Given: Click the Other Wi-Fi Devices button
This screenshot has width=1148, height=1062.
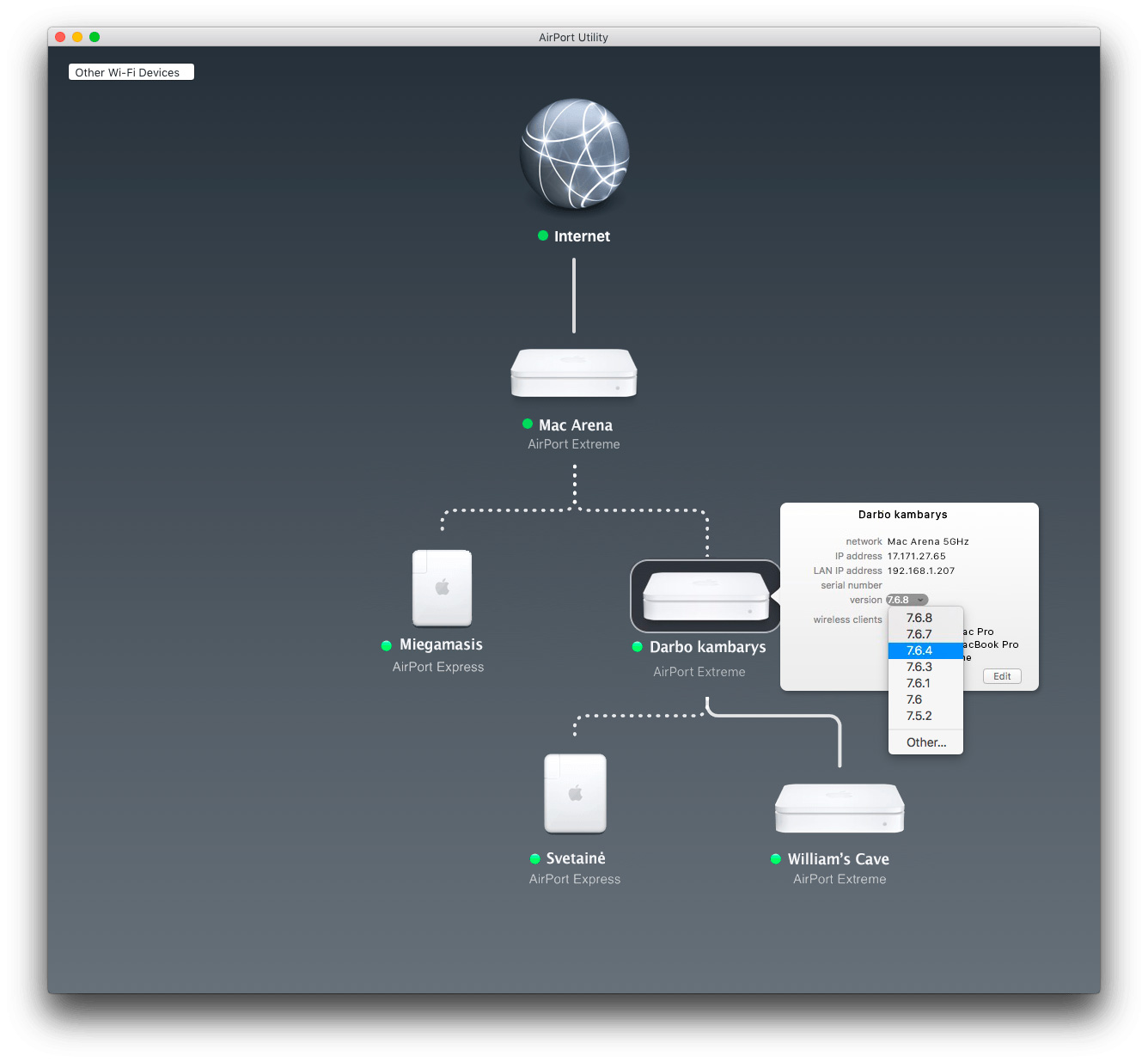Looking at the screenshot, I should pos(131,72).
